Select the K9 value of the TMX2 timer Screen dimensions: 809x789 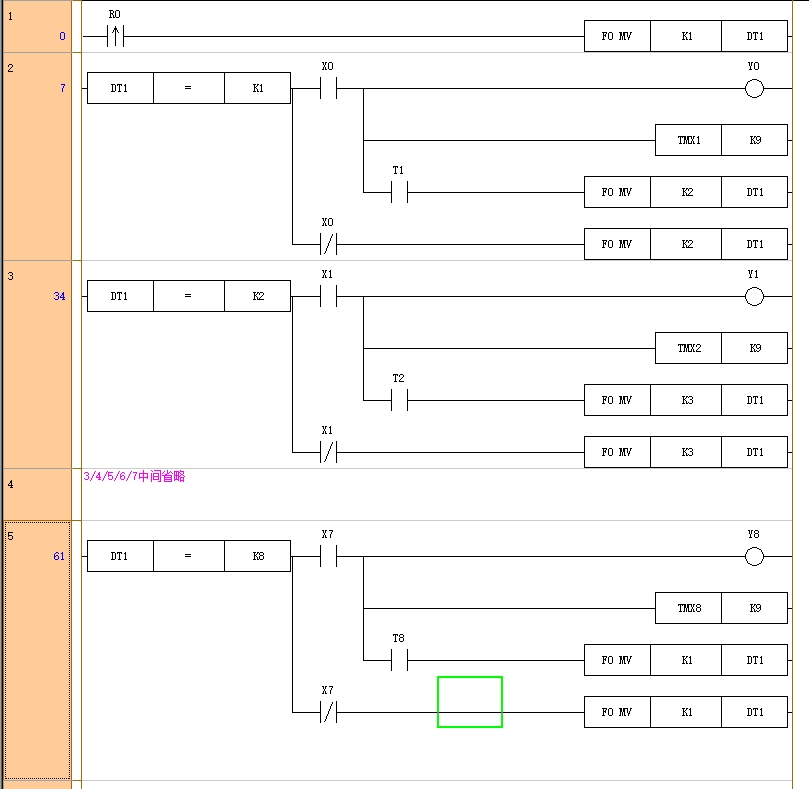click(x=754, y=348)
